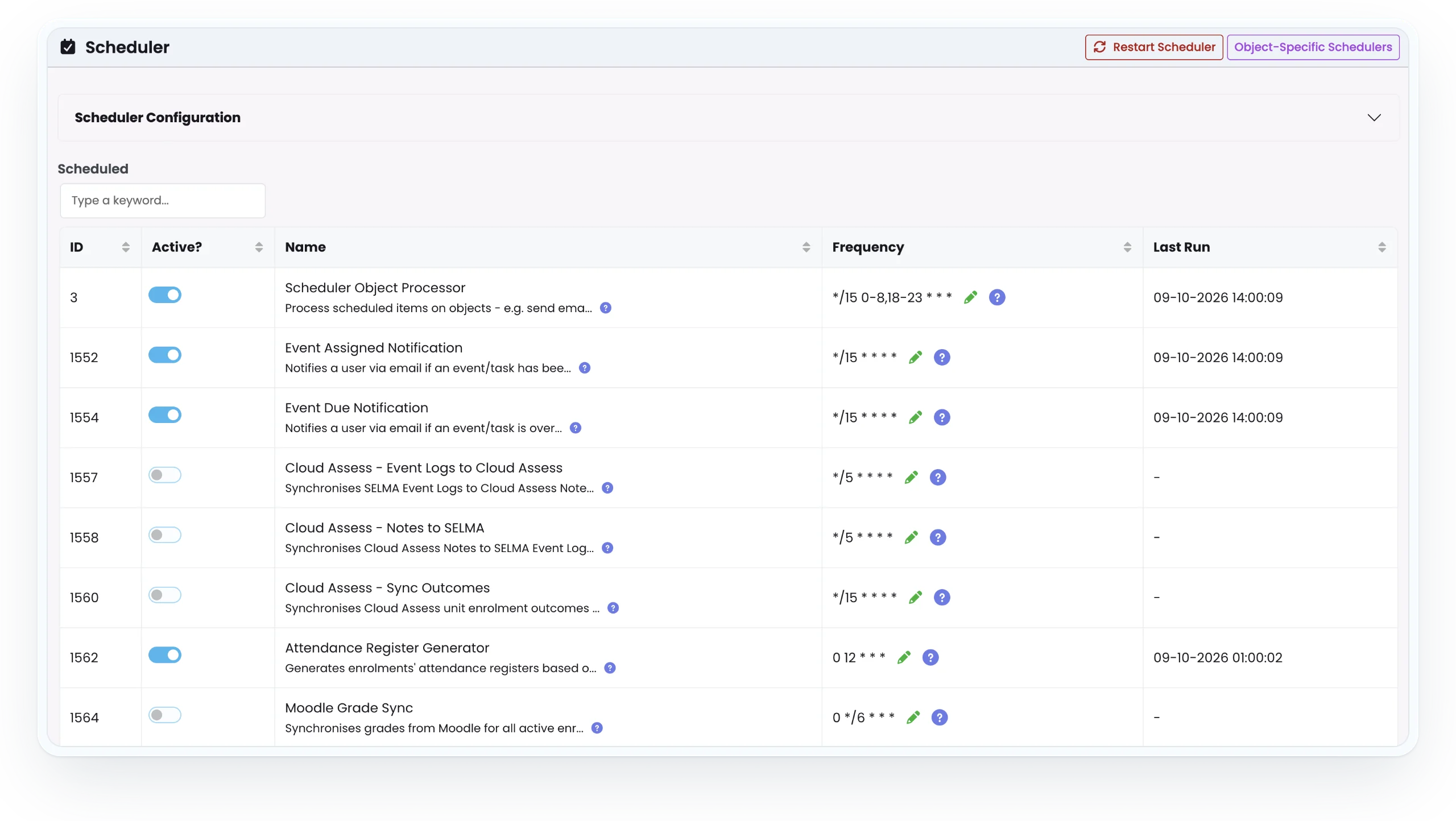The image size is (1456, 821).
Task: Activate Cloud Assess Sync Outcomes switch
Action: click(x=165, y=595)
